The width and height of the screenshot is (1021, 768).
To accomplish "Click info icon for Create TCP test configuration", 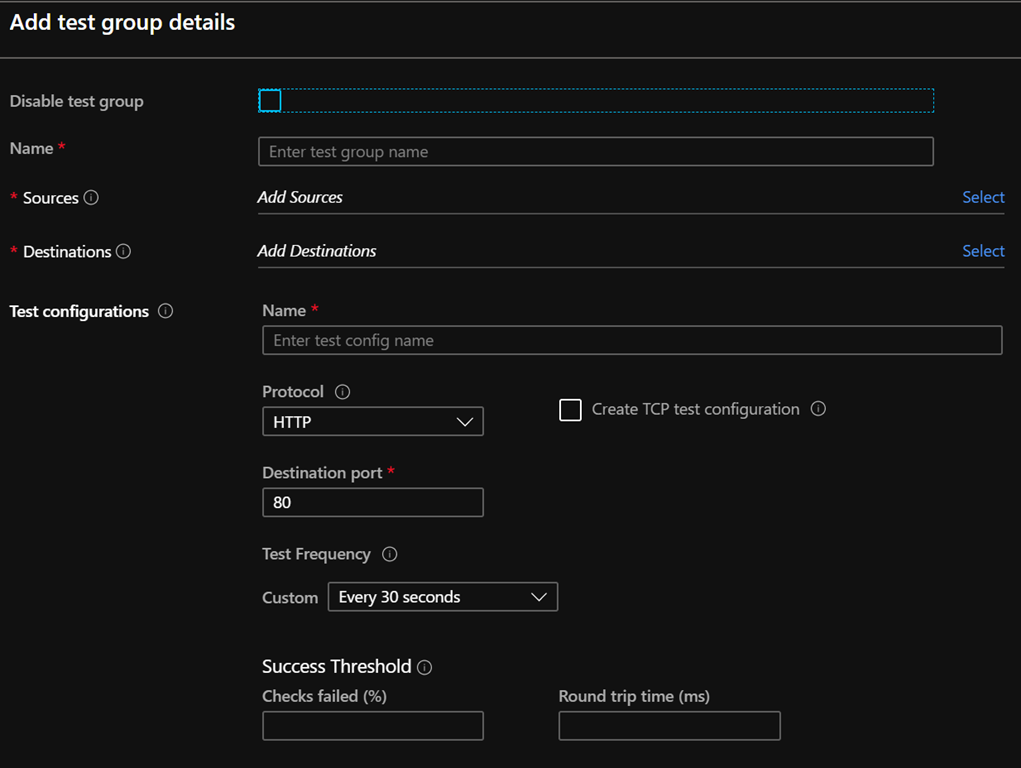I will click(x=818, y=409).
